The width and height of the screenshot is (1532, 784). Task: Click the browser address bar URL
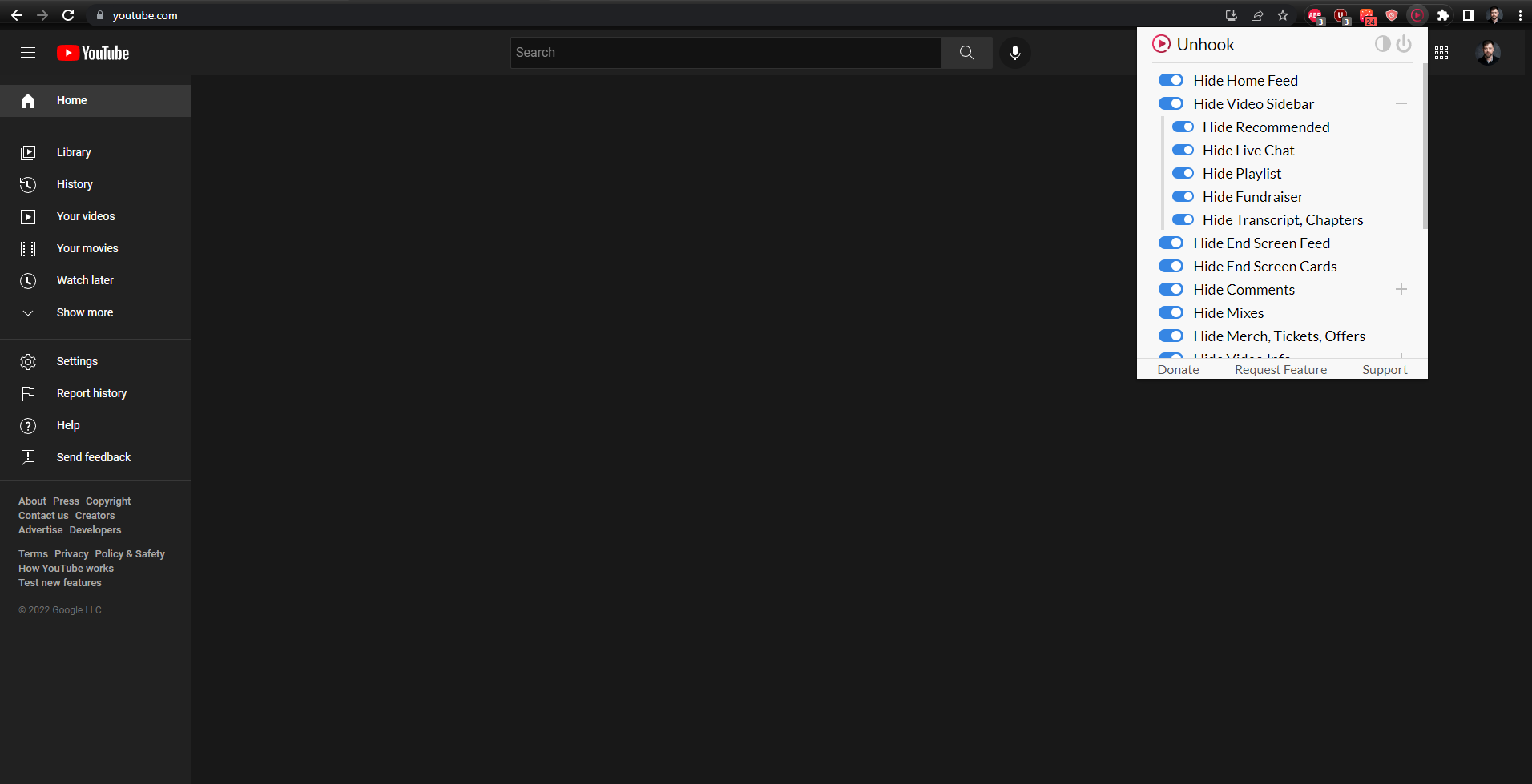point(145,15)
